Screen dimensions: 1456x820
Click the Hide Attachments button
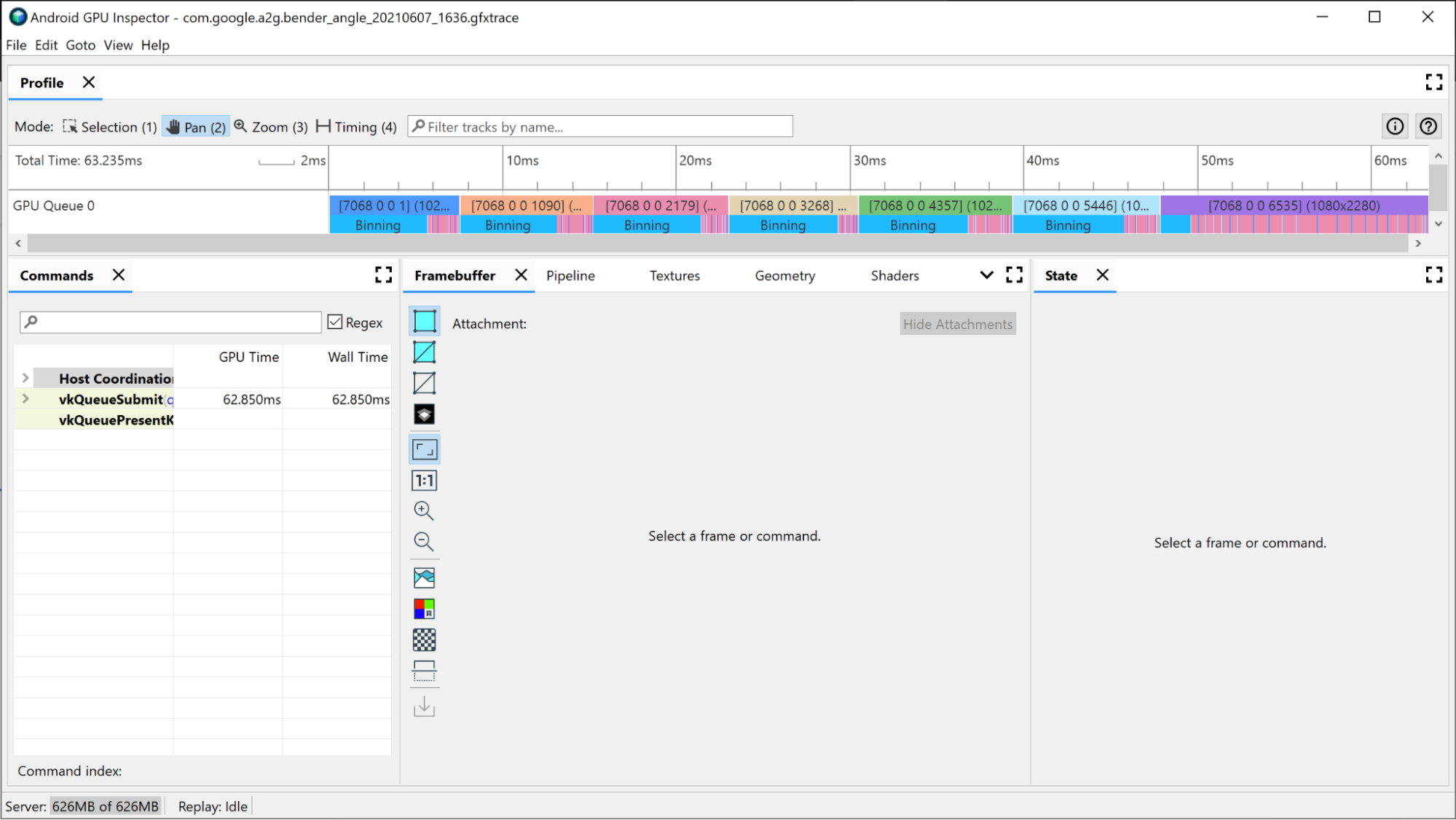[x=956, y=323]
